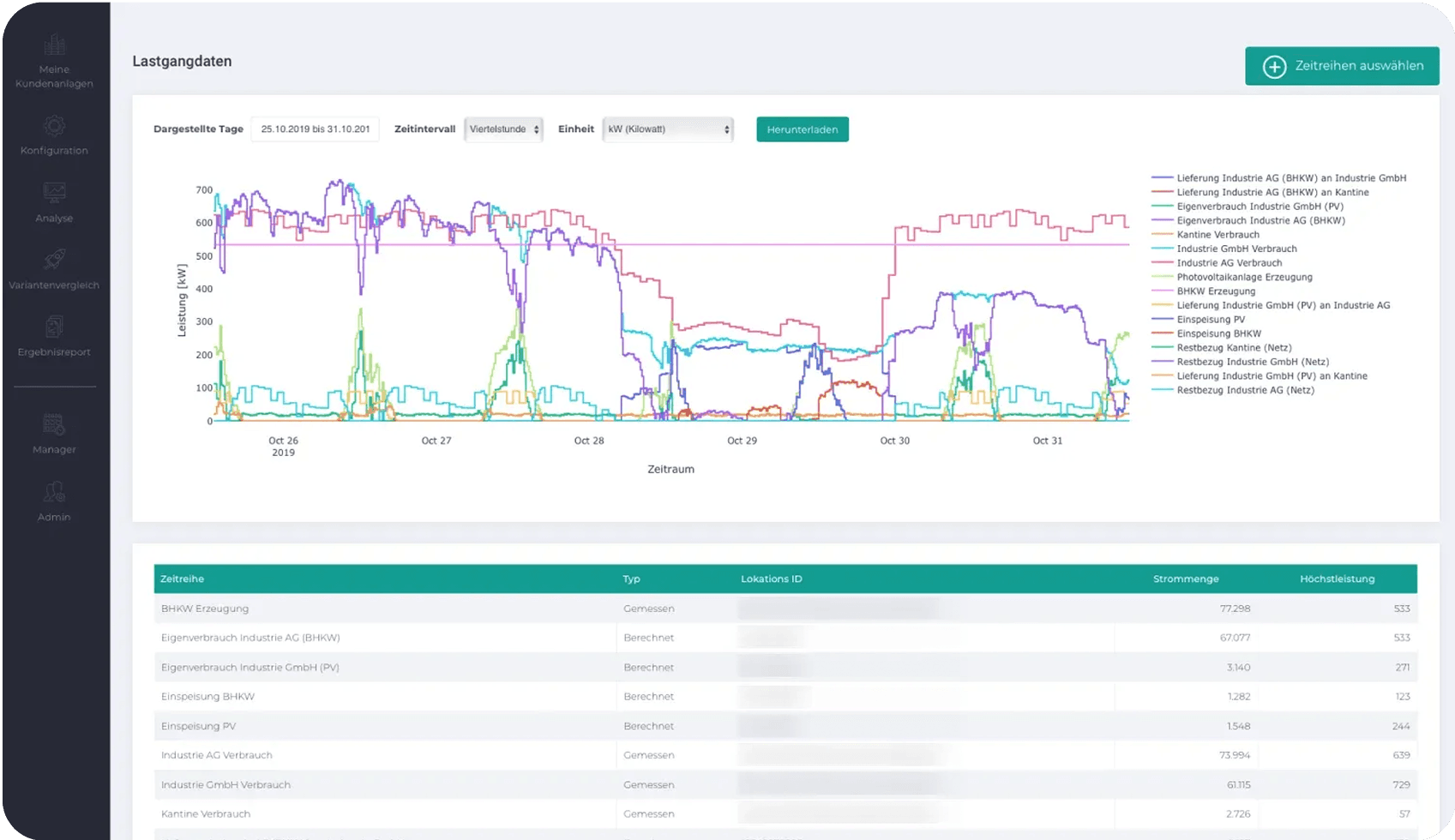Toggle BHKW Erzeugung legend series

click(1215, 291)
